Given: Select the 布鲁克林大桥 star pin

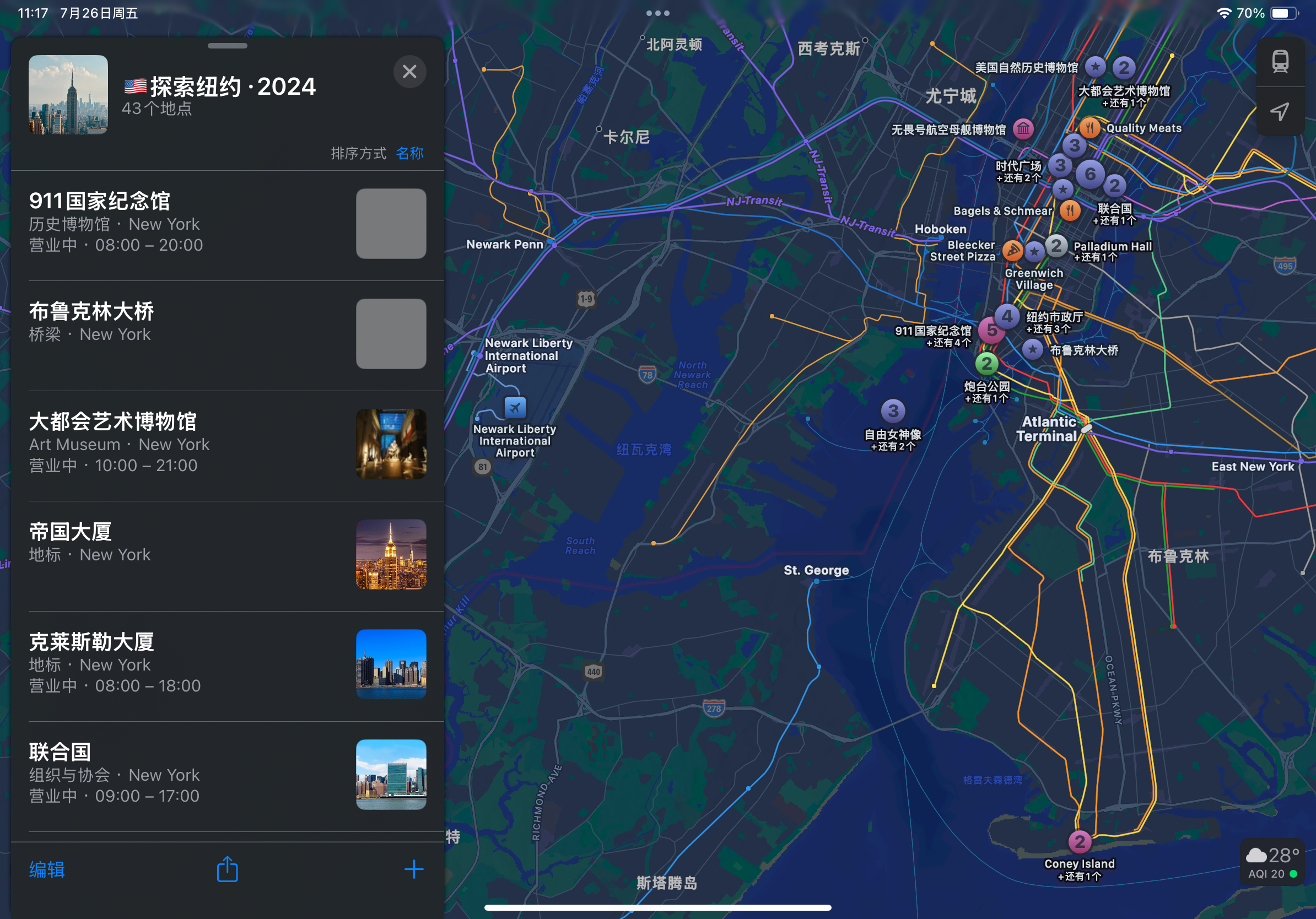Looking at the screenshot, I should (x=1032, y=349).
